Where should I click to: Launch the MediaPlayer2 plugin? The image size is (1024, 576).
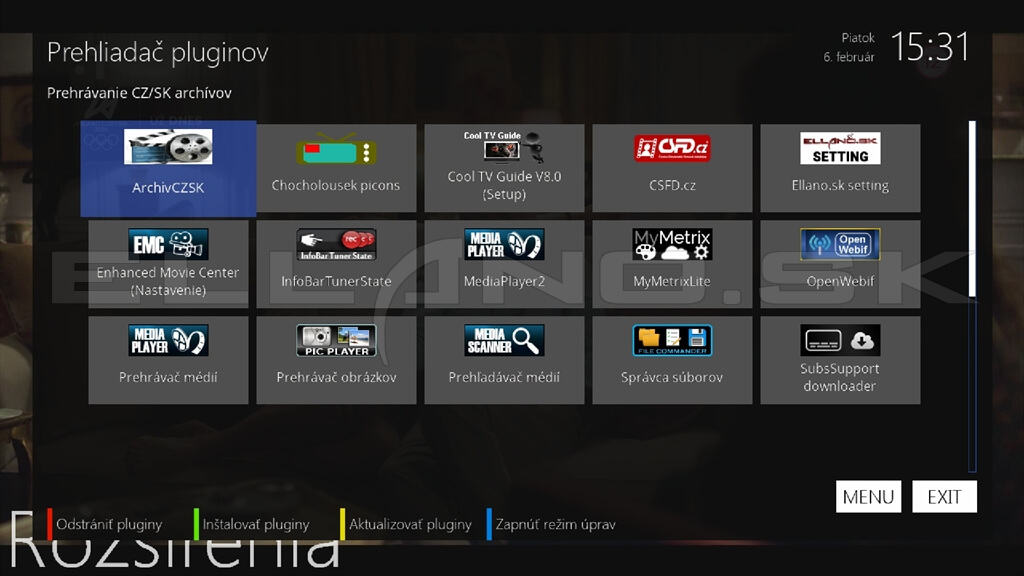(x=504, y=264)
